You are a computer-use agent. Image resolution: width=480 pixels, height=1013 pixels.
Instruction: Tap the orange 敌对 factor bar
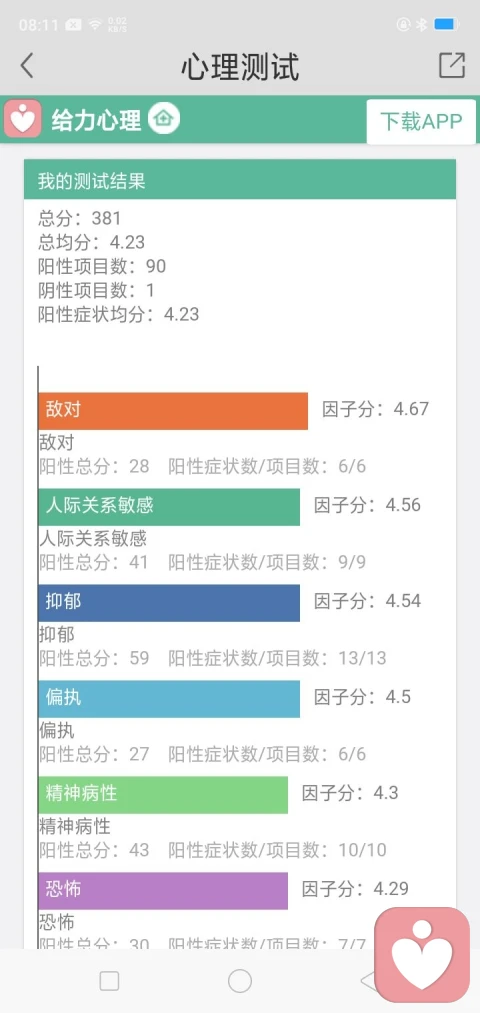(x=173, y=411)
